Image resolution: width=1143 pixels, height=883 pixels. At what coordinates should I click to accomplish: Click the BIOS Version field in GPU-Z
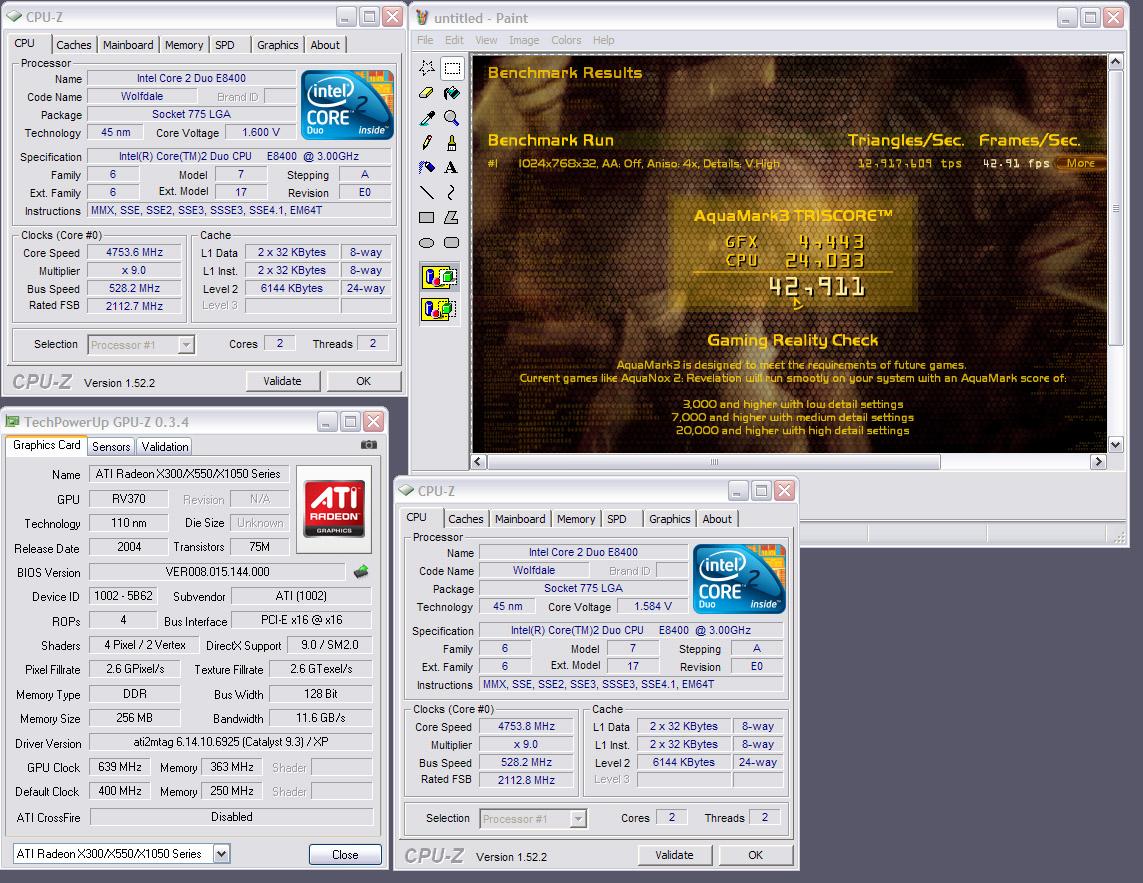tap(217, 572)
